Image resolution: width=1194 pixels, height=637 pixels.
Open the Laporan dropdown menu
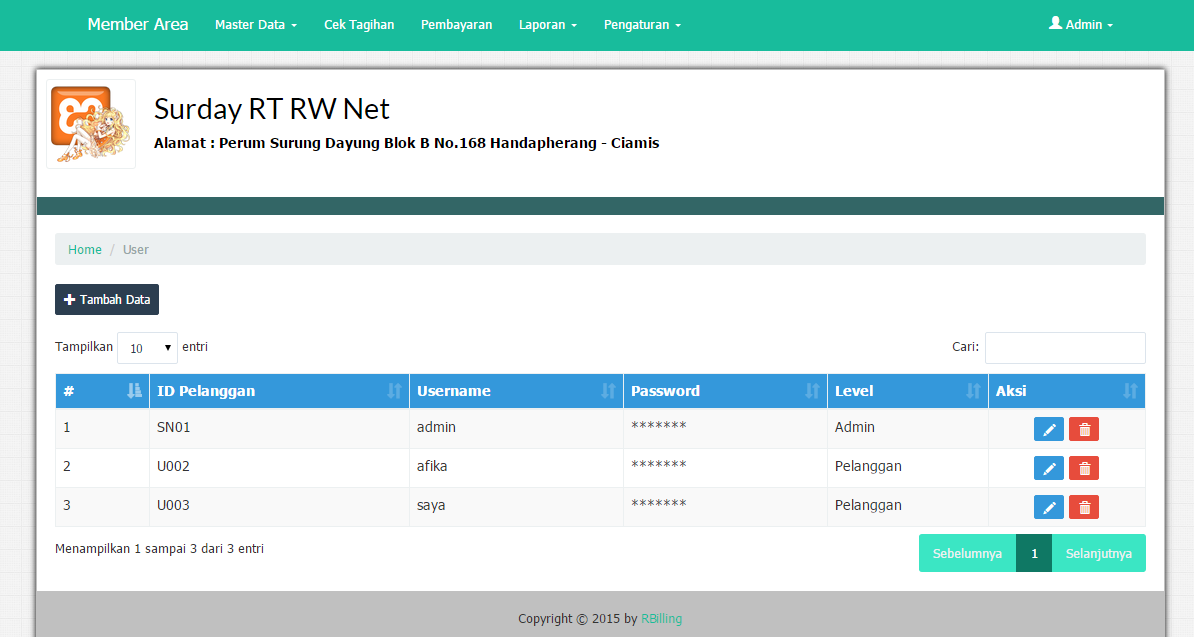tap(548, 25)
